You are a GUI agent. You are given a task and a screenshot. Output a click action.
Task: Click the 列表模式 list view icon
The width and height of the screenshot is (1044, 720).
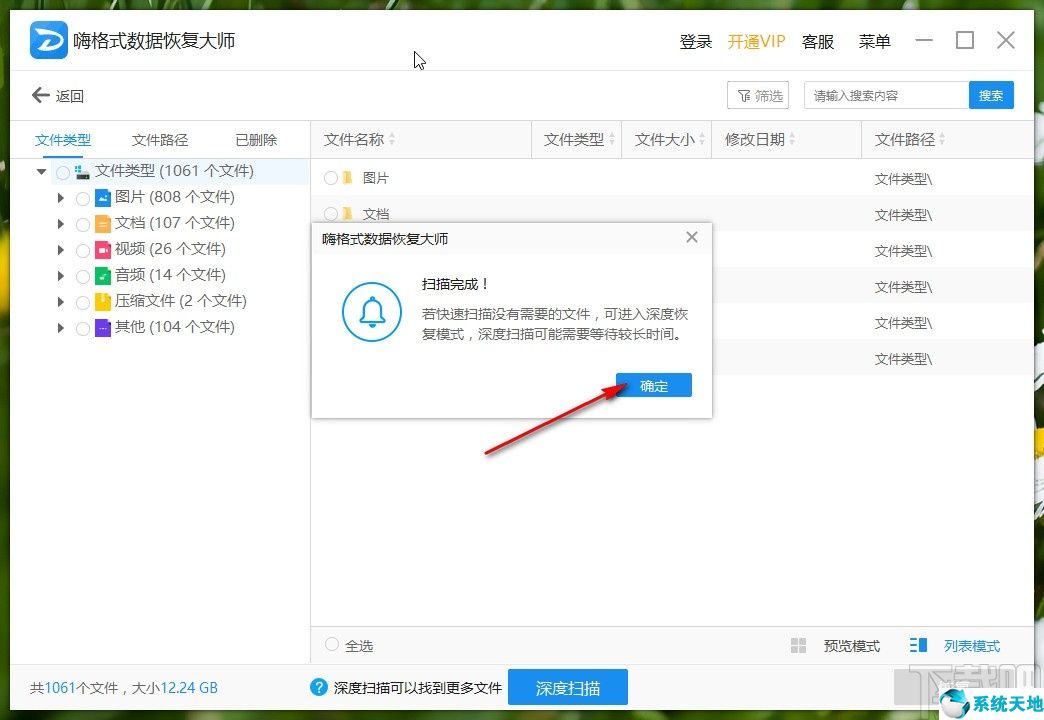point(917,645)
